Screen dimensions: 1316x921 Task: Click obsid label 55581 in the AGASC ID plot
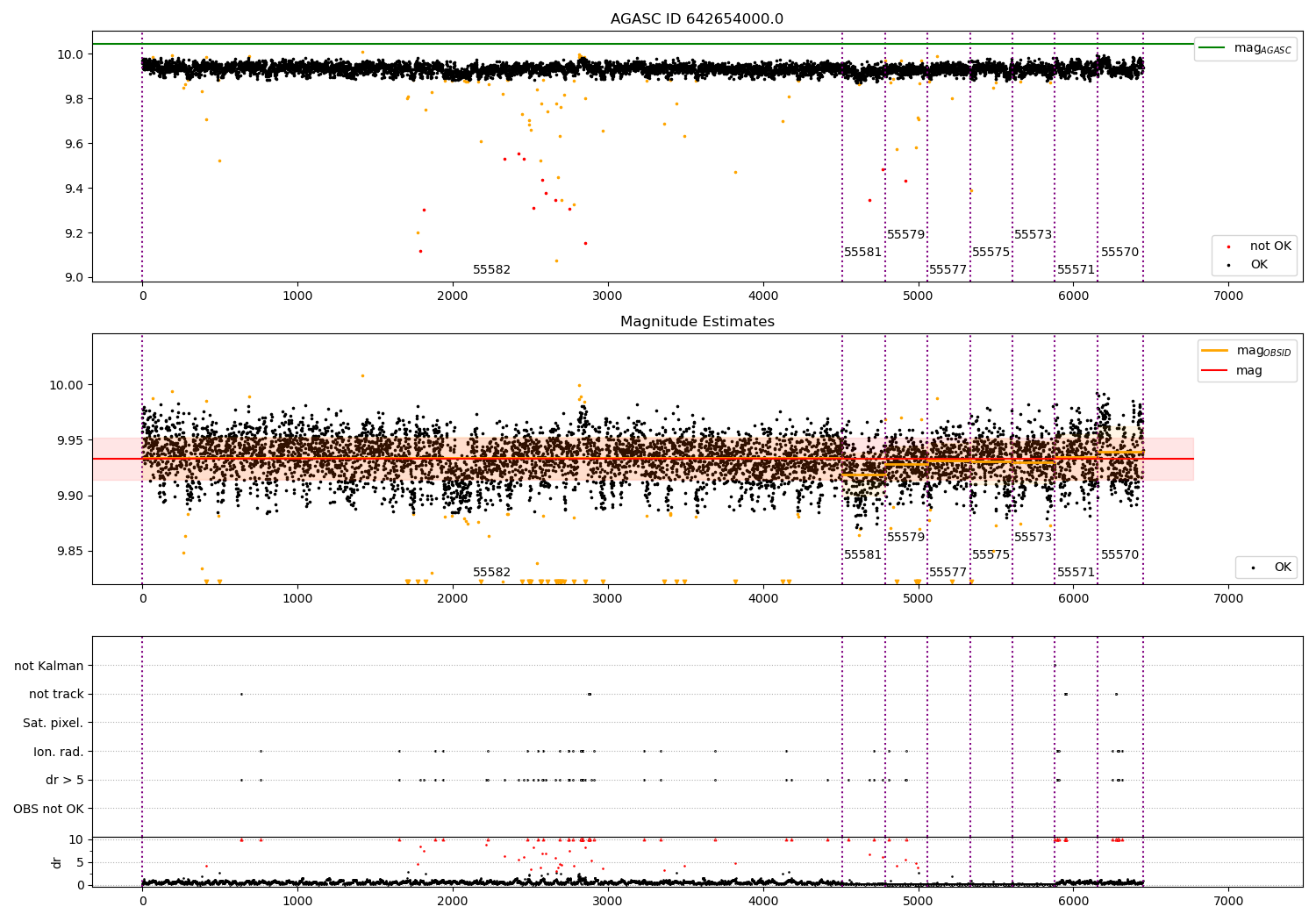tap(863, 253)
